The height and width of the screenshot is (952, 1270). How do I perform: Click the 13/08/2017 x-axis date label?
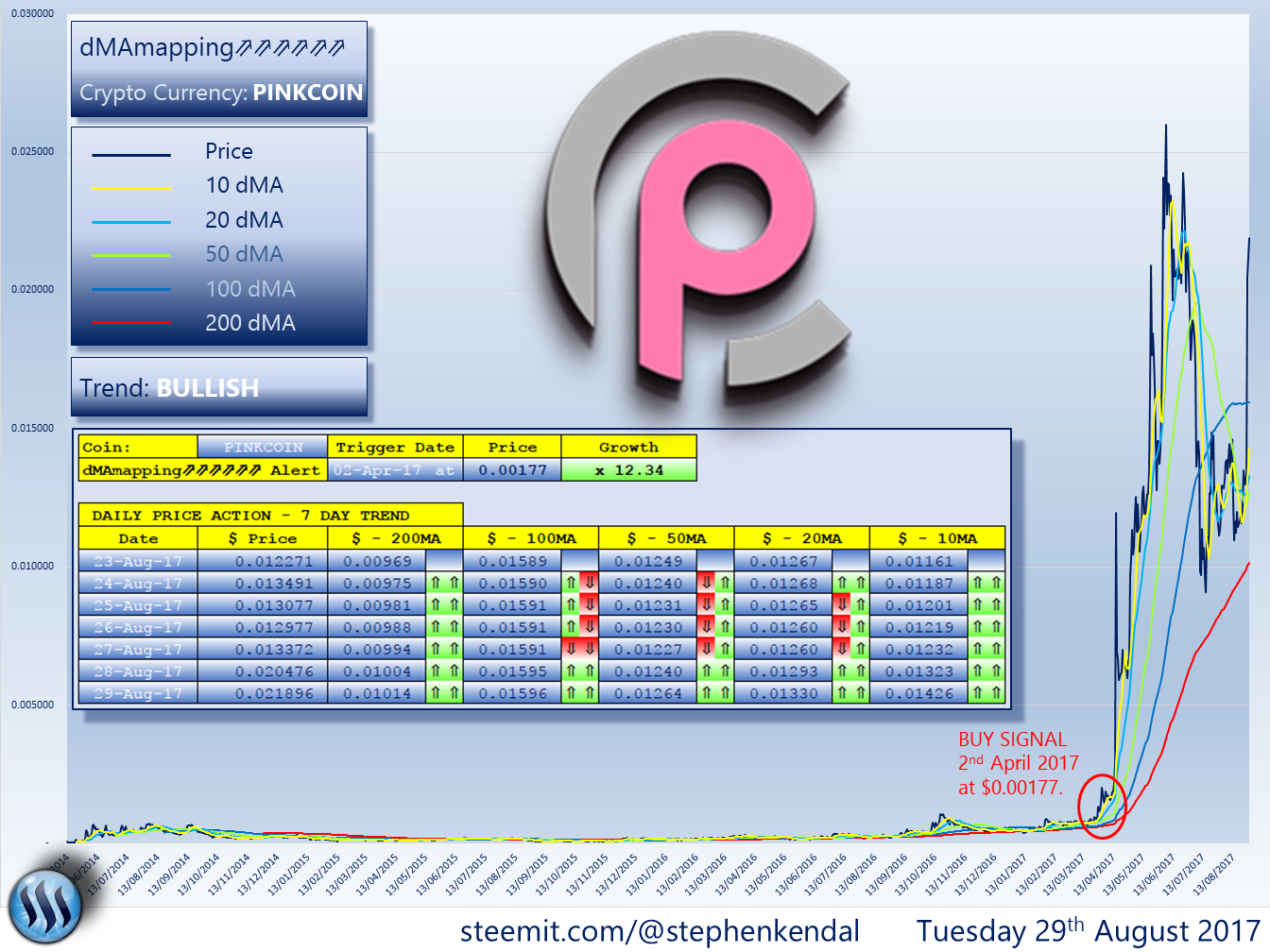[x=1213, y=874]
